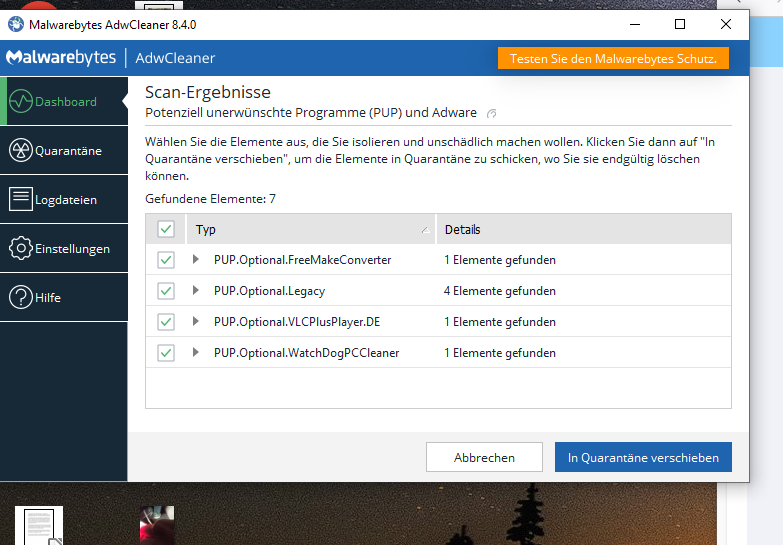Select PUP.Optional.Legacy text
This screenshot has height=545, width=783.
[269, 291]
